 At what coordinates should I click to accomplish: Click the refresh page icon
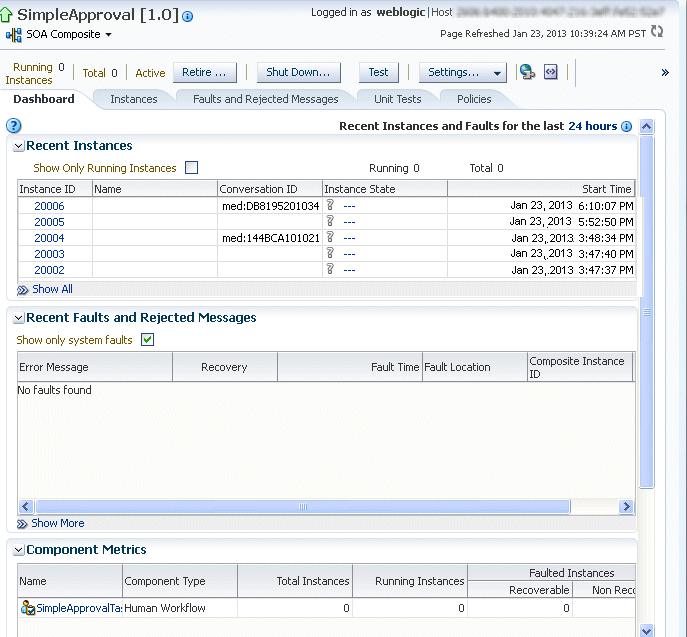tap(657, 32)
